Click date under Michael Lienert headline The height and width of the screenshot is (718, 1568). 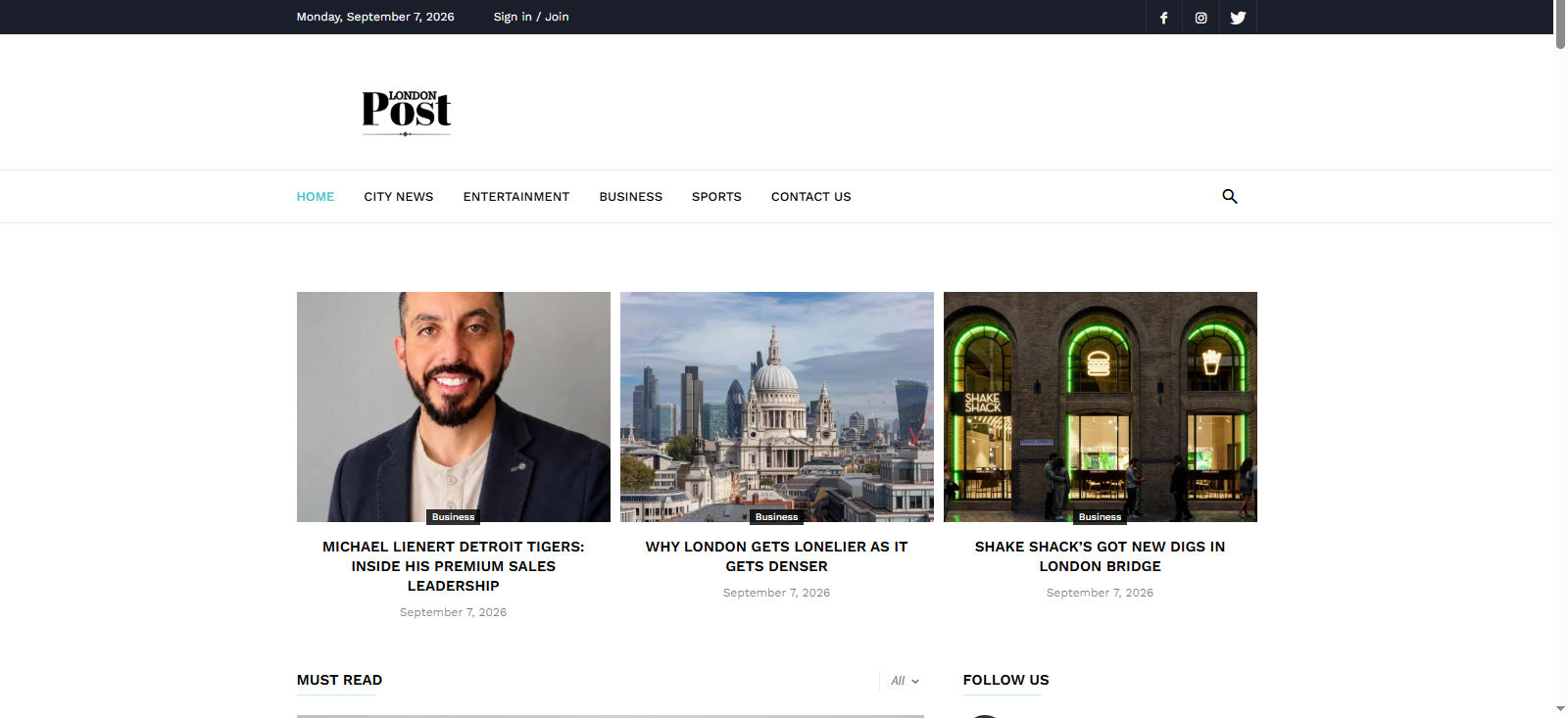454,612
